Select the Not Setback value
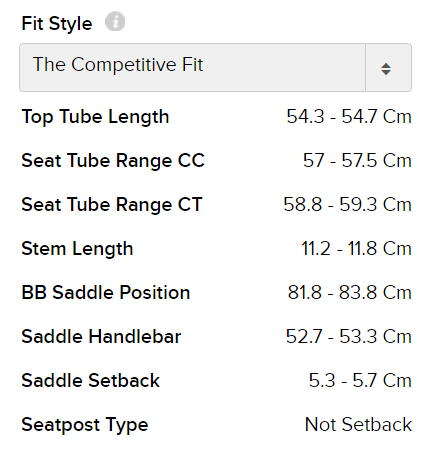The image size is (432, 459). [x=358, y=425]
